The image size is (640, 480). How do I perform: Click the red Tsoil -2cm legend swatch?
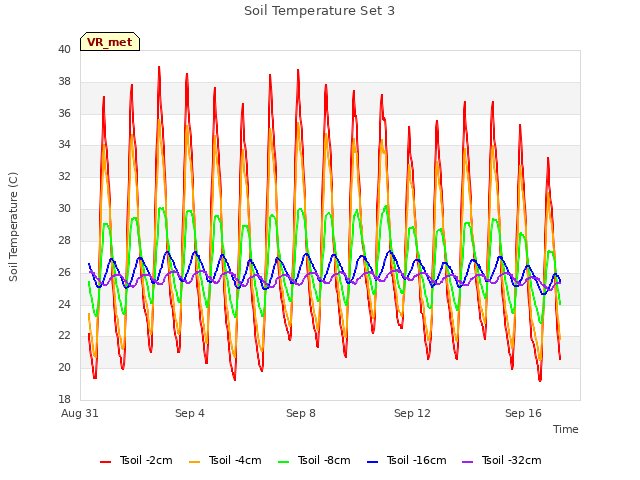coord(105,462)
